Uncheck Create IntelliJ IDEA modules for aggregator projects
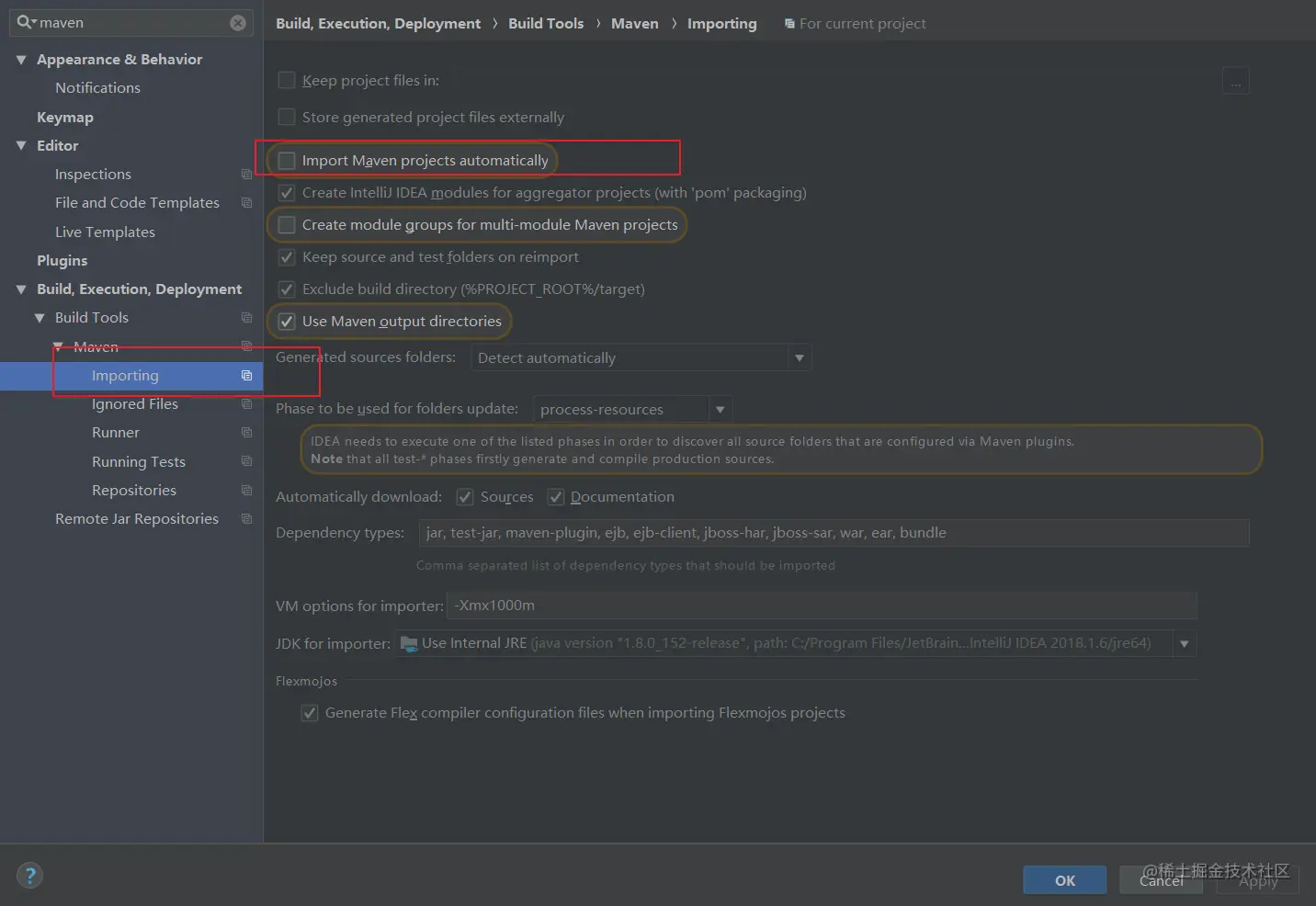The image size is (1316, 906). pos(287,193)
